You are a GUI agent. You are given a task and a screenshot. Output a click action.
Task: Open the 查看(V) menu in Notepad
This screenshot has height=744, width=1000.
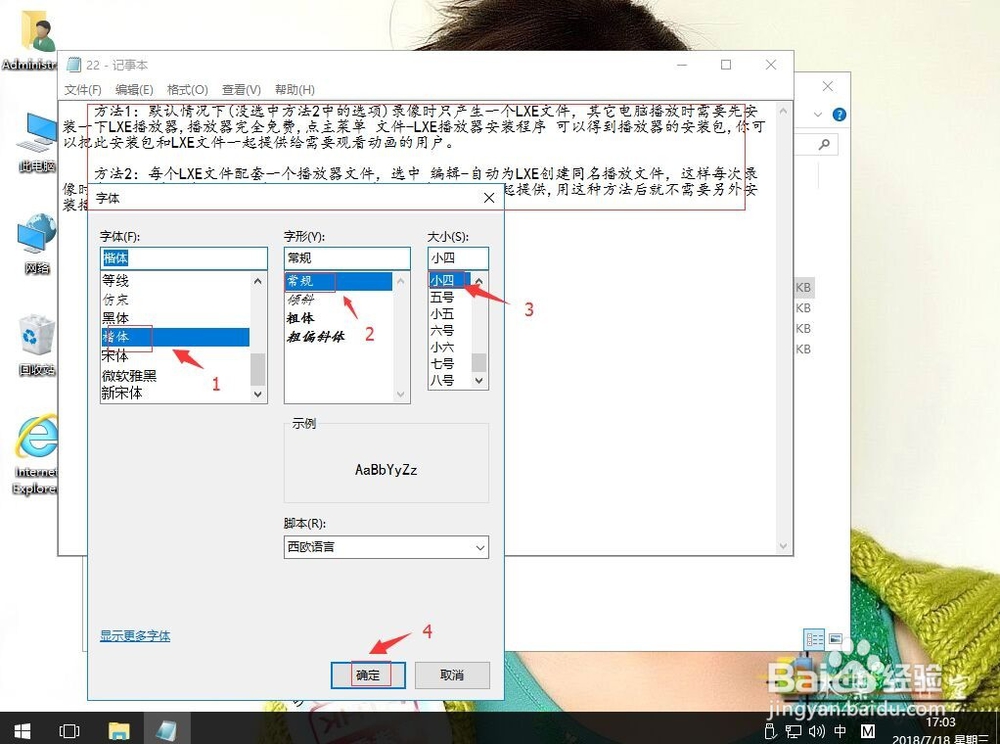(240, 89)
